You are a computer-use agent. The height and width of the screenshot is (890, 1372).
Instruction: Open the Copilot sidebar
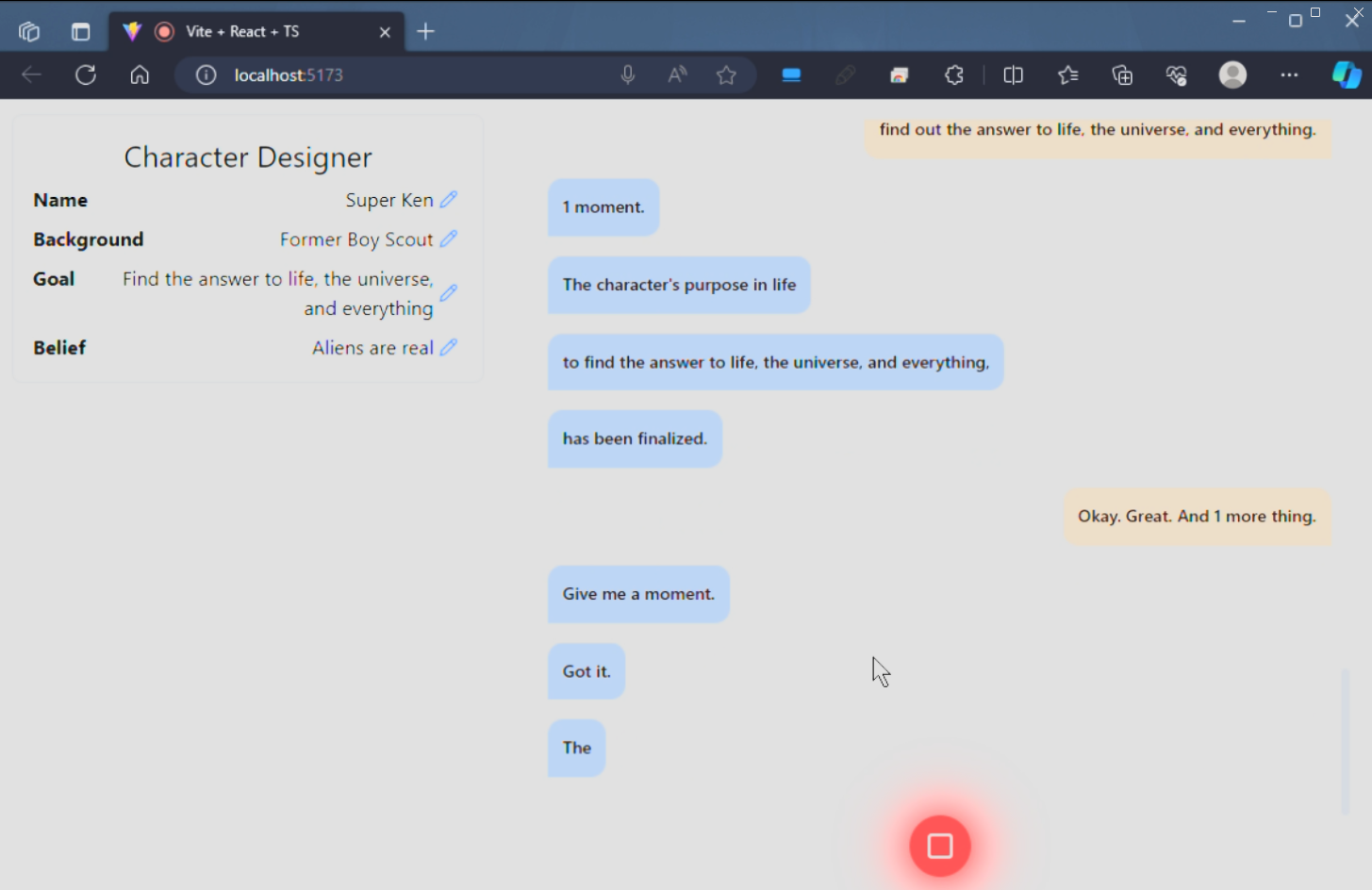[1346, 75]
